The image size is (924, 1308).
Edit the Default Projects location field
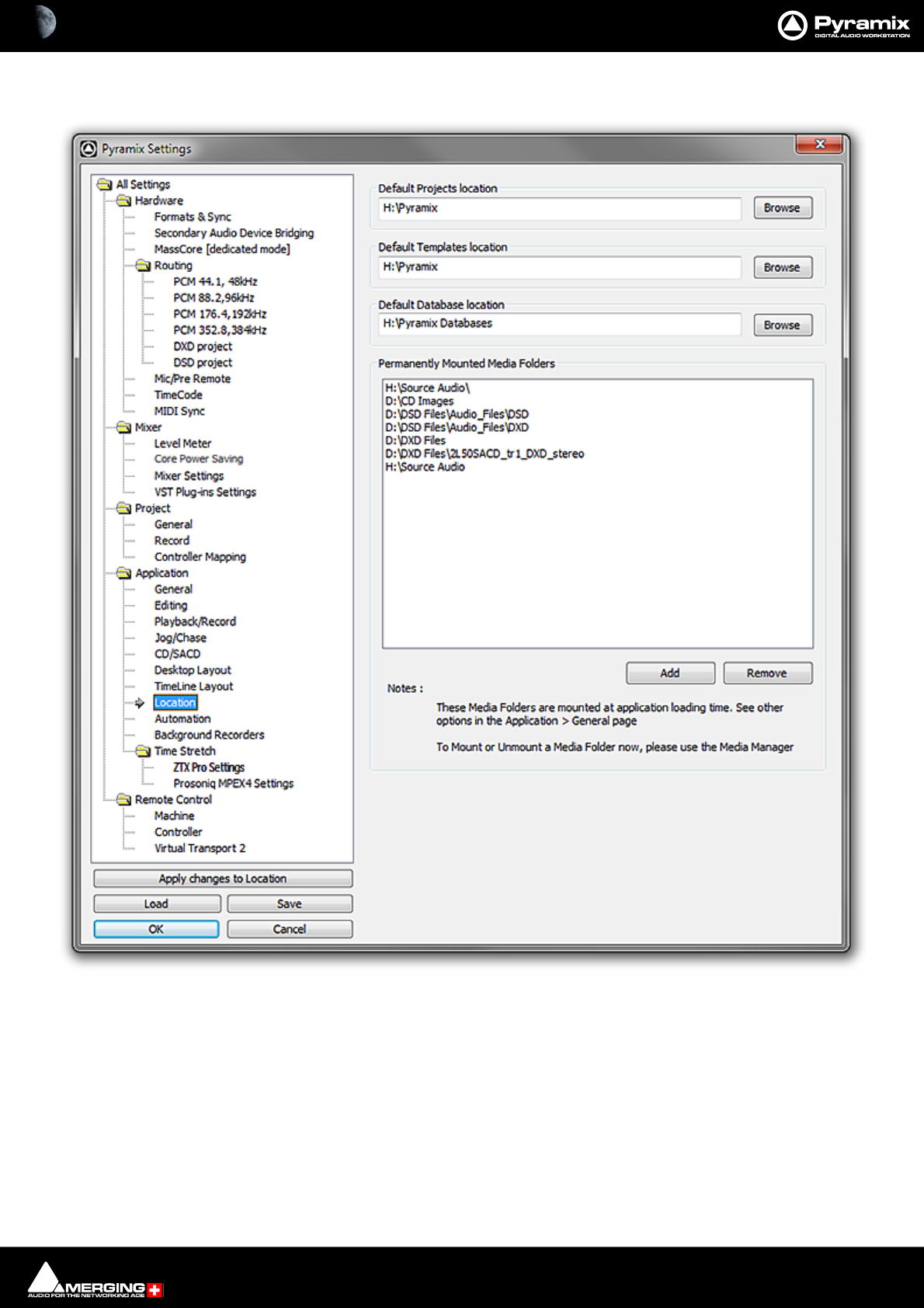tap(559, 208)
